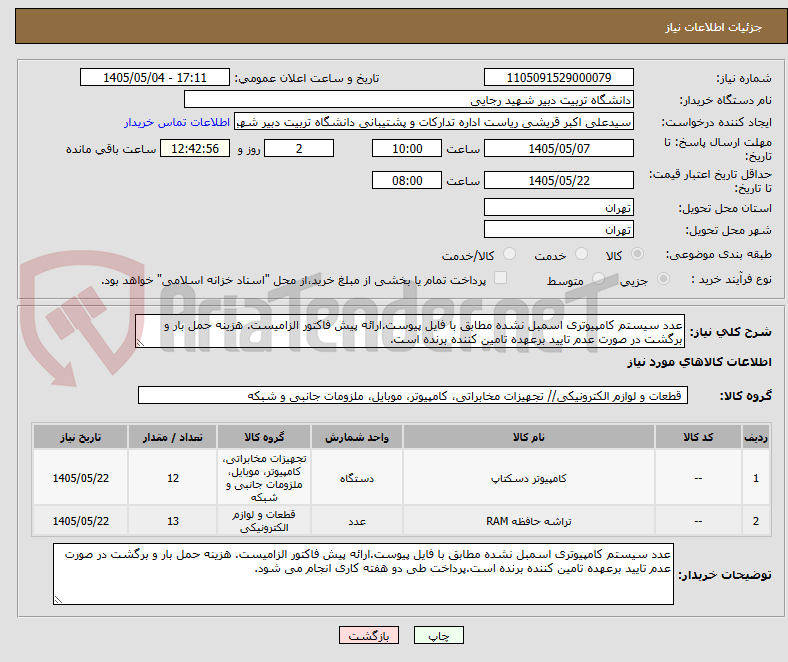Click the شرح کلی نیاز description textarea
This screenshot has width=788, height=662.
(410, 331)
